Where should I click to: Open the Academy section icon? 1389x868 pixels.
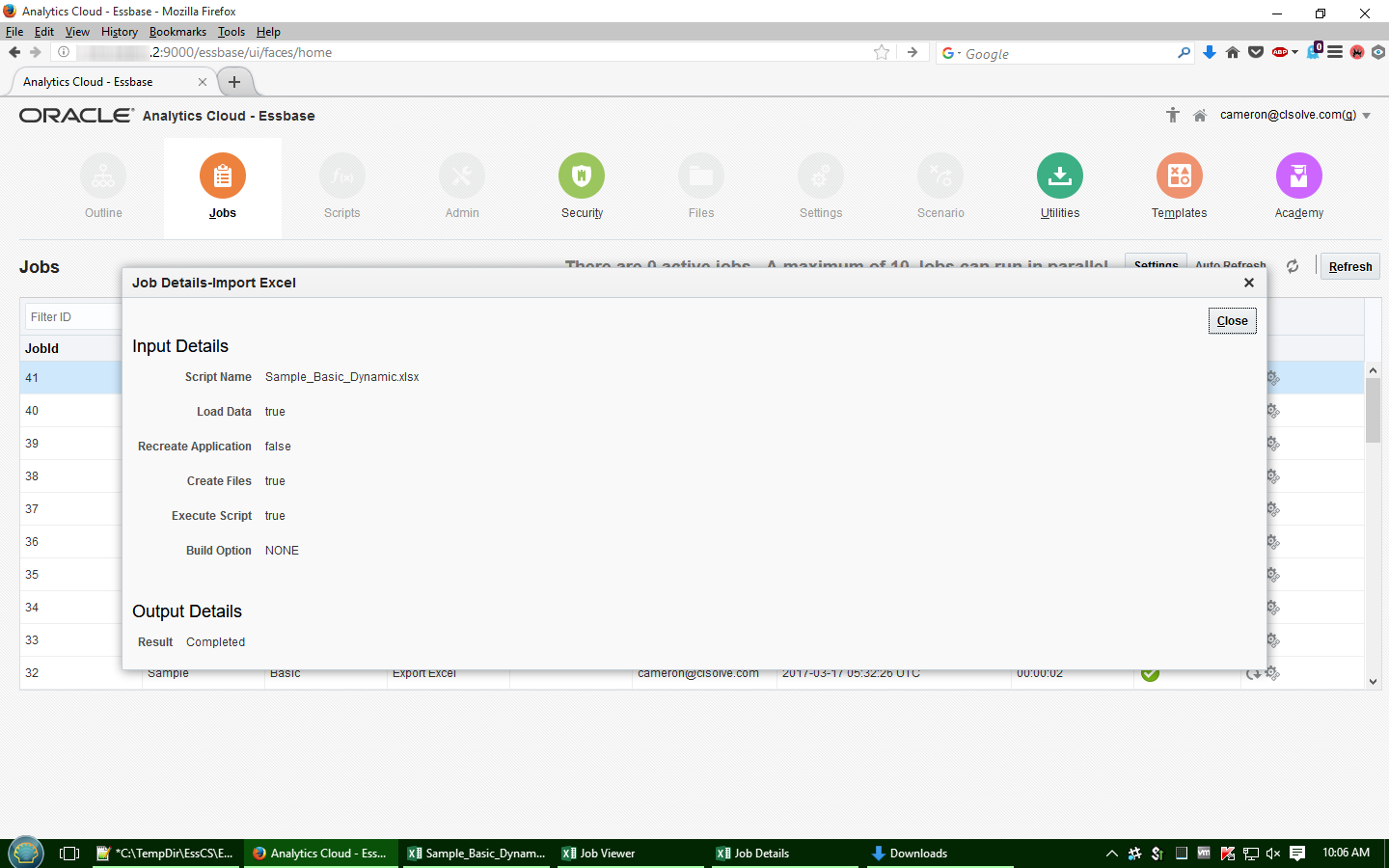coord(1299,176)
